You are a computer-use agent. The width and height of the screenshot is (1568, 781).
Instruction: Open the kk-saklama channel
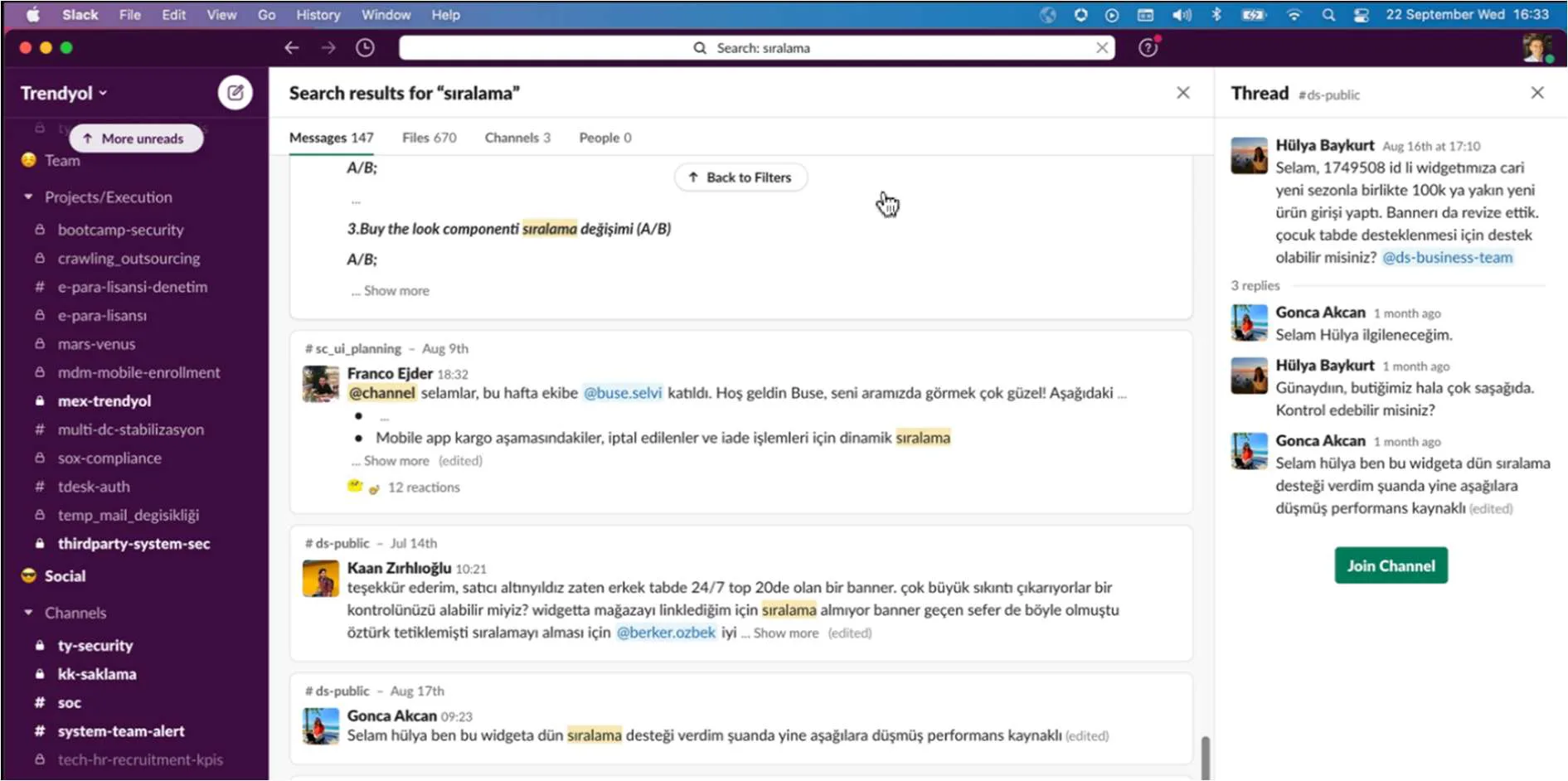[x=97, y=674]
